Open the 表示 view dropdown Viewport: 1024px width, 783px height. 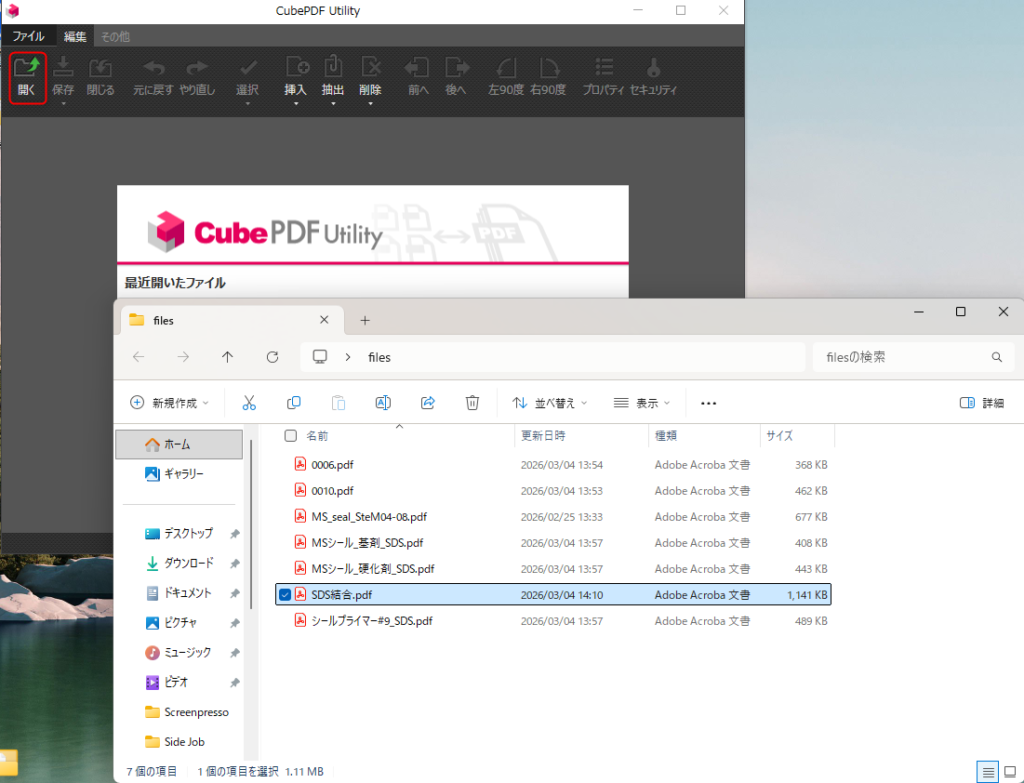(x=642, y=403)
